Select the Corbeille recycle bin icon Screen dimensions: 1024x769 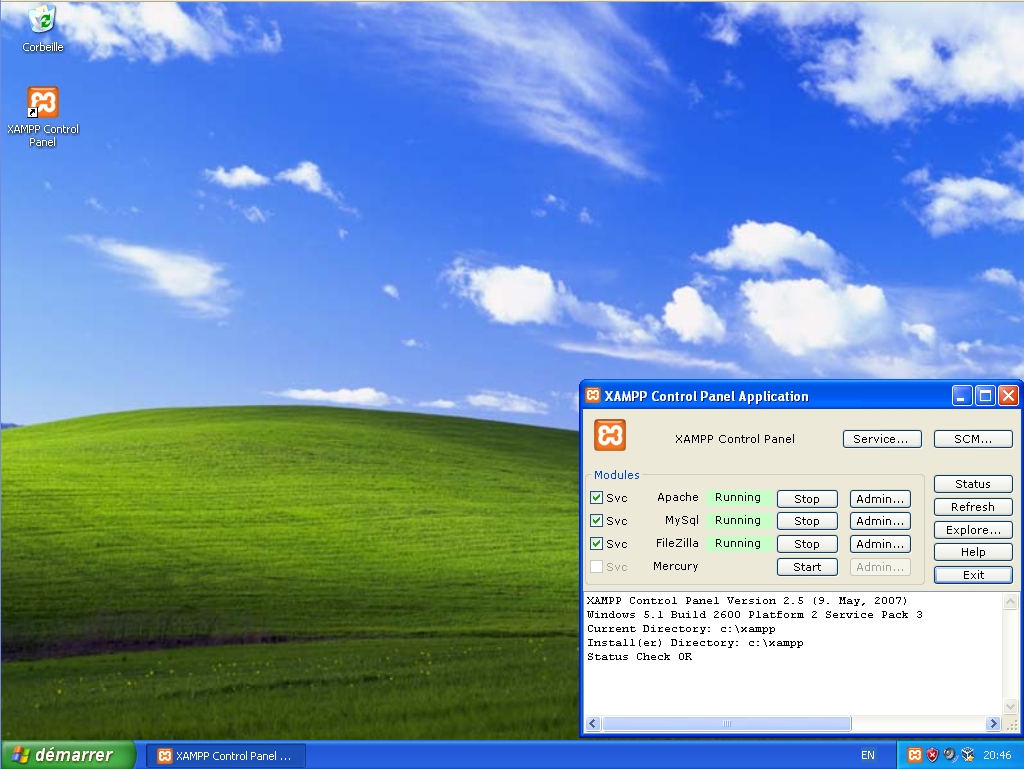pyautogui.click(x=42, y=20)
